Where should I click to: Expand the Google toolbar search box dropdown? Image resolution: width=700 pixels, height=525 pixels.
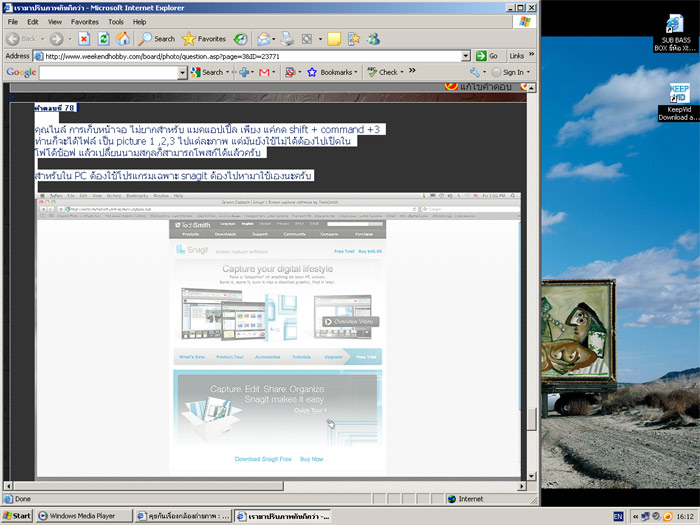[182, 72]
